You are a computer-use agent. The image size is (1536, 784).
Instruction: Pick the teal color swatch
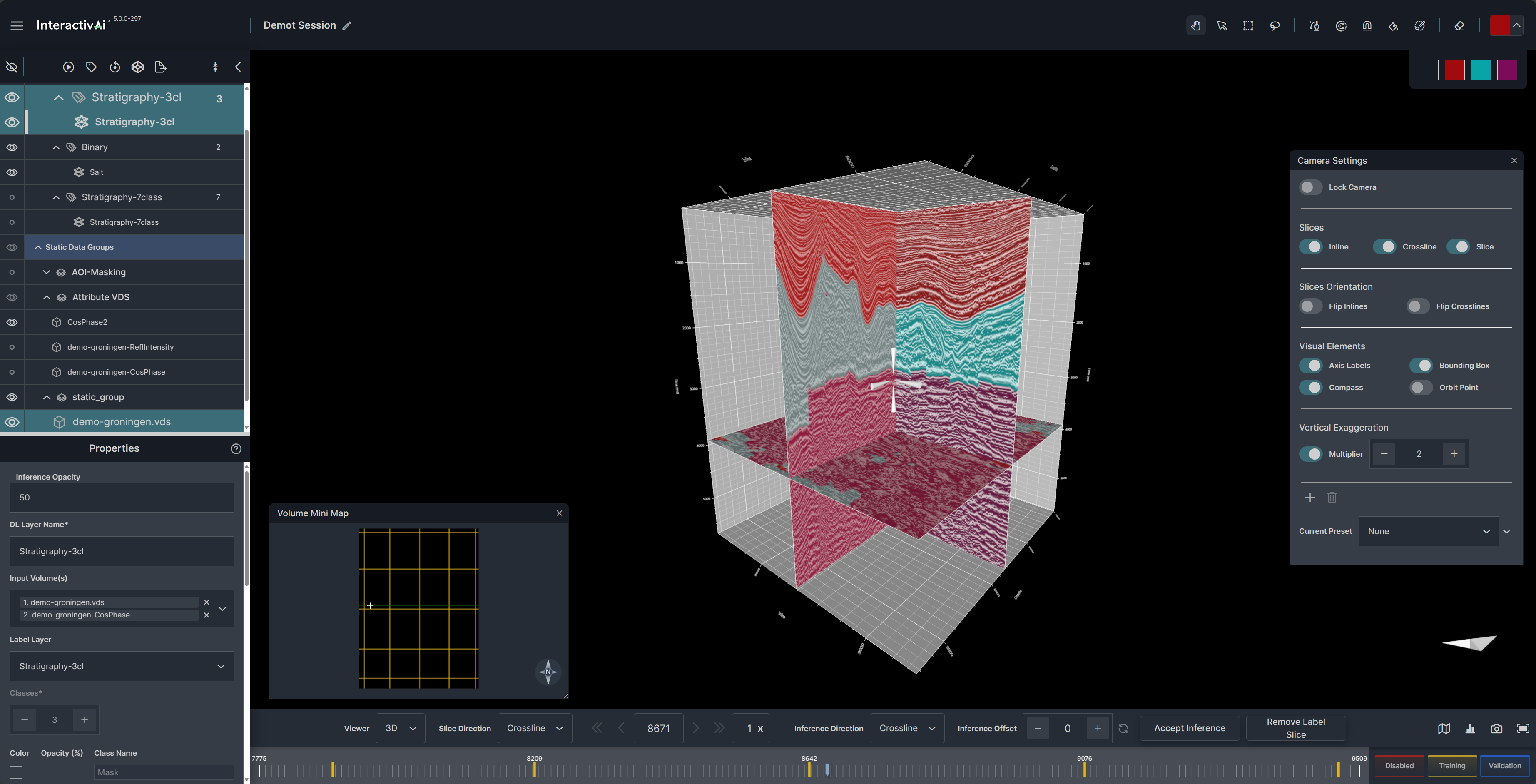(1481, 70)
